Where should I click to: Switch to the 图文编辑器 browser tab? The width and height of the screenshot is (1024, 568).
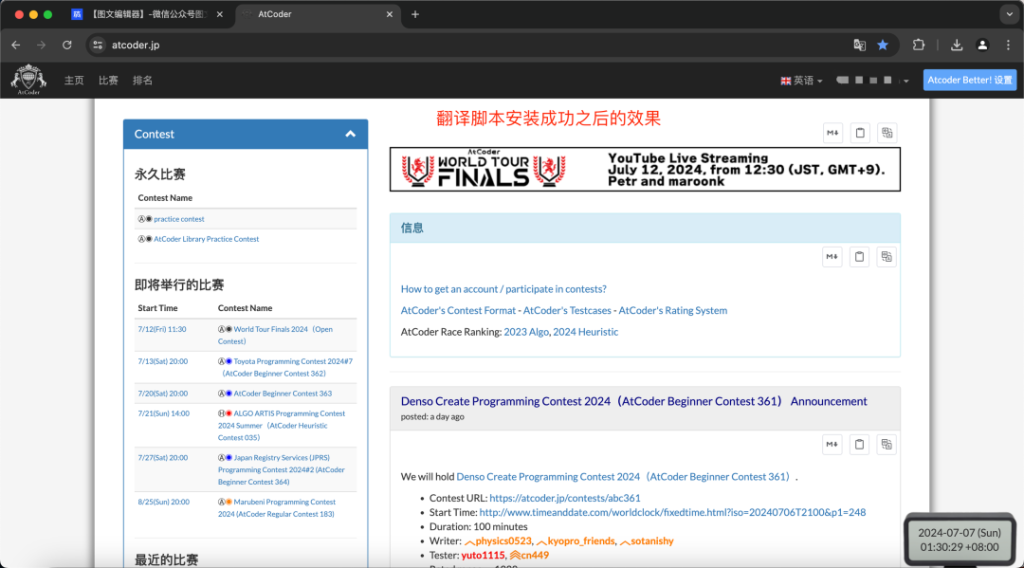coord(148,14)
